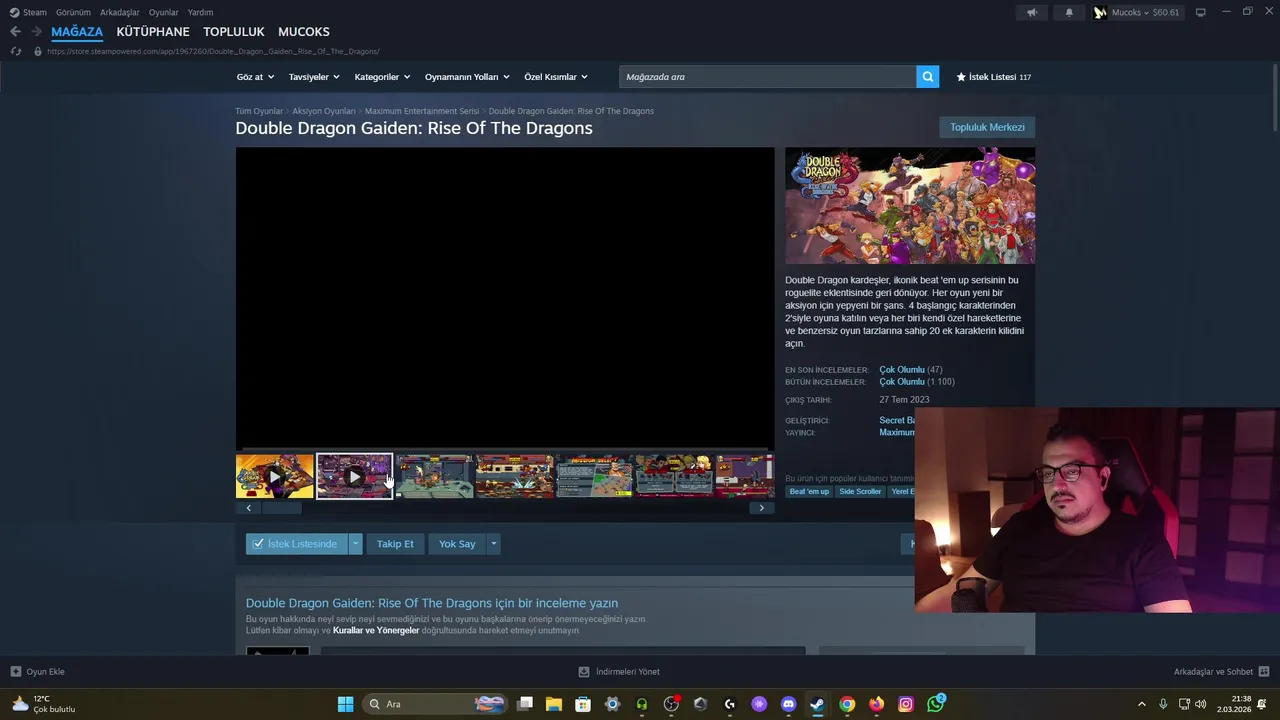This screenshot has width=1280, height=720.
Task: Open the Arkadaşlar menu
Action: point(120,12)
